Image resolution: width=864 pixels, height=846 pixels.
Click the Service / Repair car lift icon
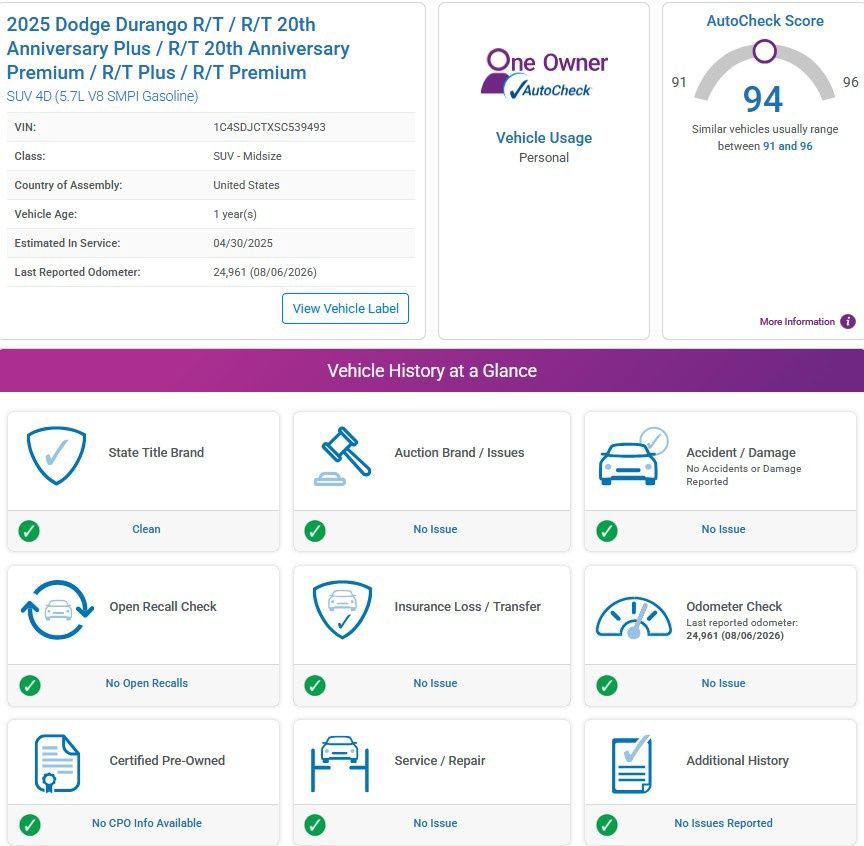[339, 764]
